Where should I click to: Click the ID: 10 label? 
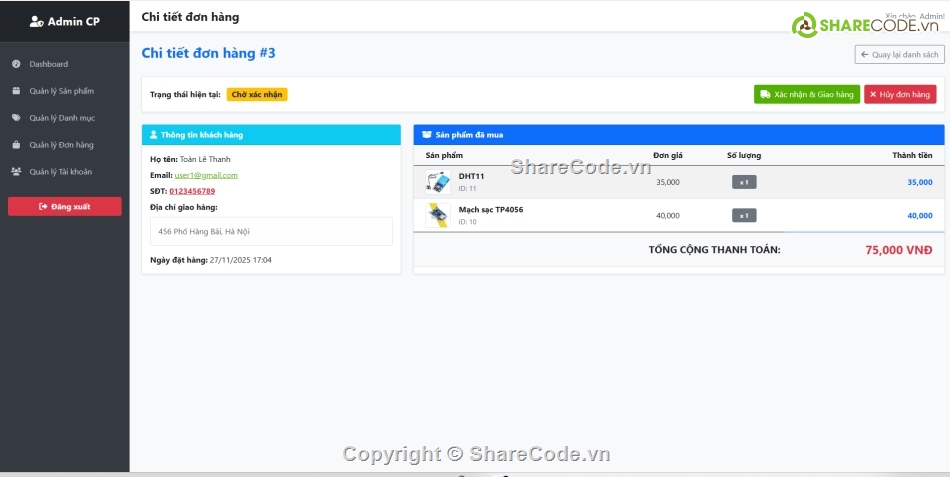[x=467, y=222]
